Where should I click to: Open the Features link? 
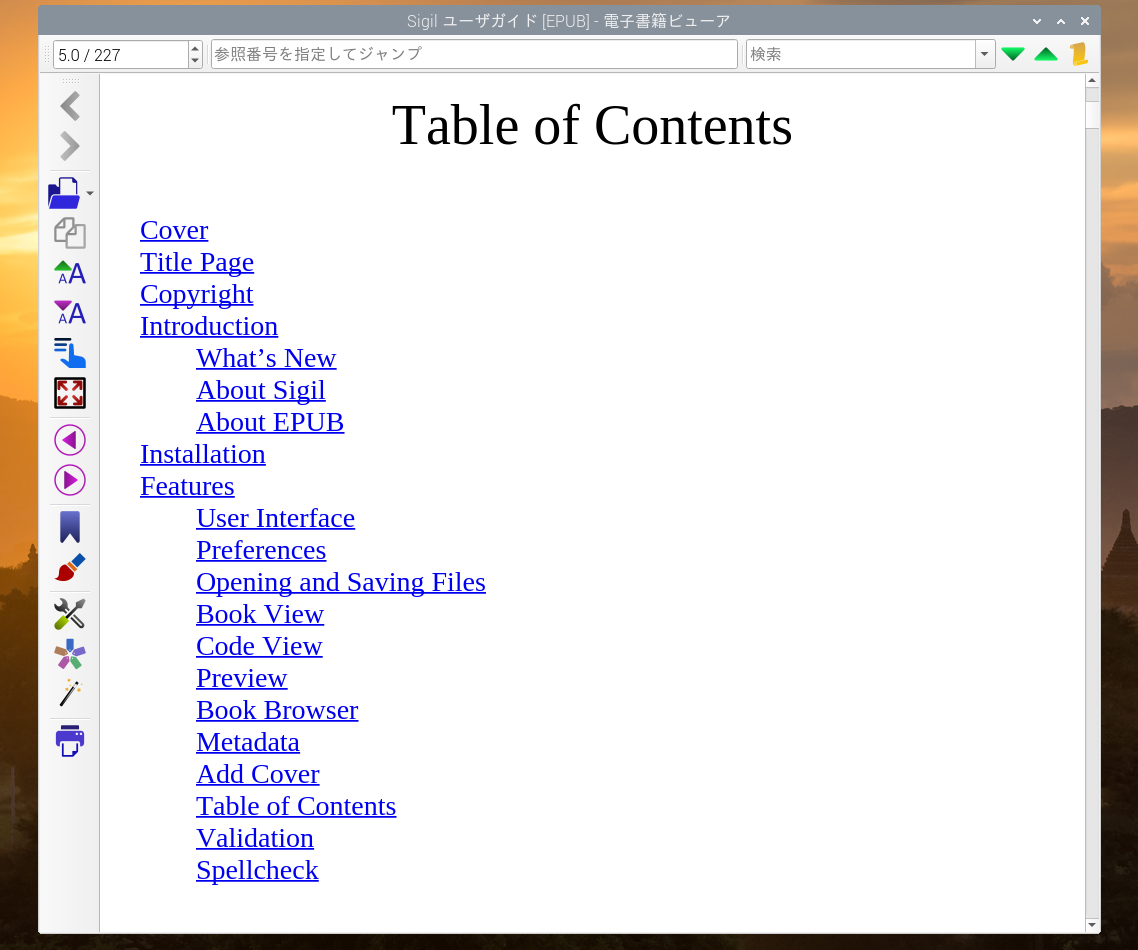pyautogui.click(x=187, y=486)
